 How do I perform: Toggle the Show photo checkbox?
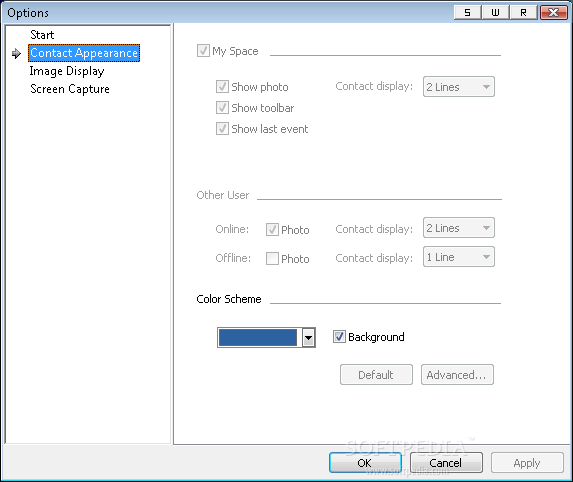(222, 87)
